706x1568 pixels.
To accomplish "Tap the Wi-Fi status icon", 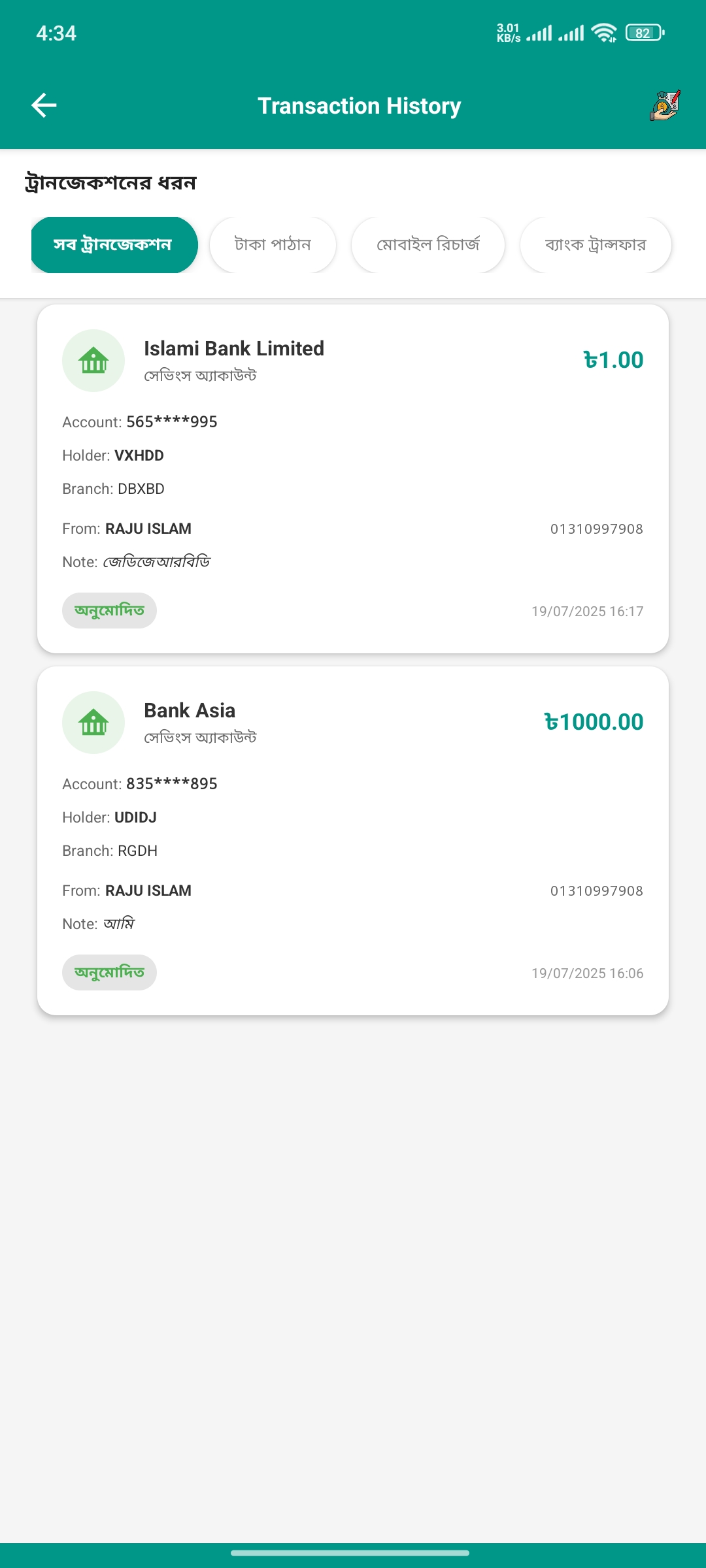I will [603, 33].
